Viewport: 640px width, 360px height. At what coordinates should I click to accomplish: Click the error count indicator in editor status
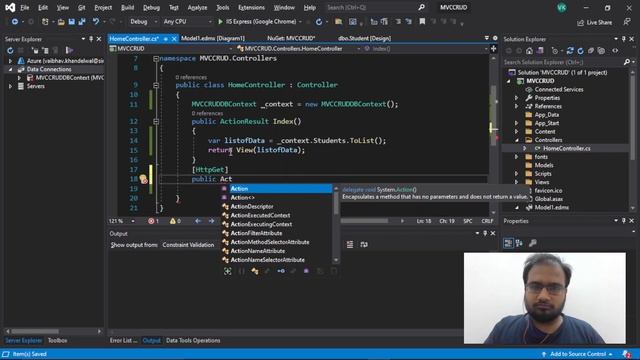pos(153,221)
